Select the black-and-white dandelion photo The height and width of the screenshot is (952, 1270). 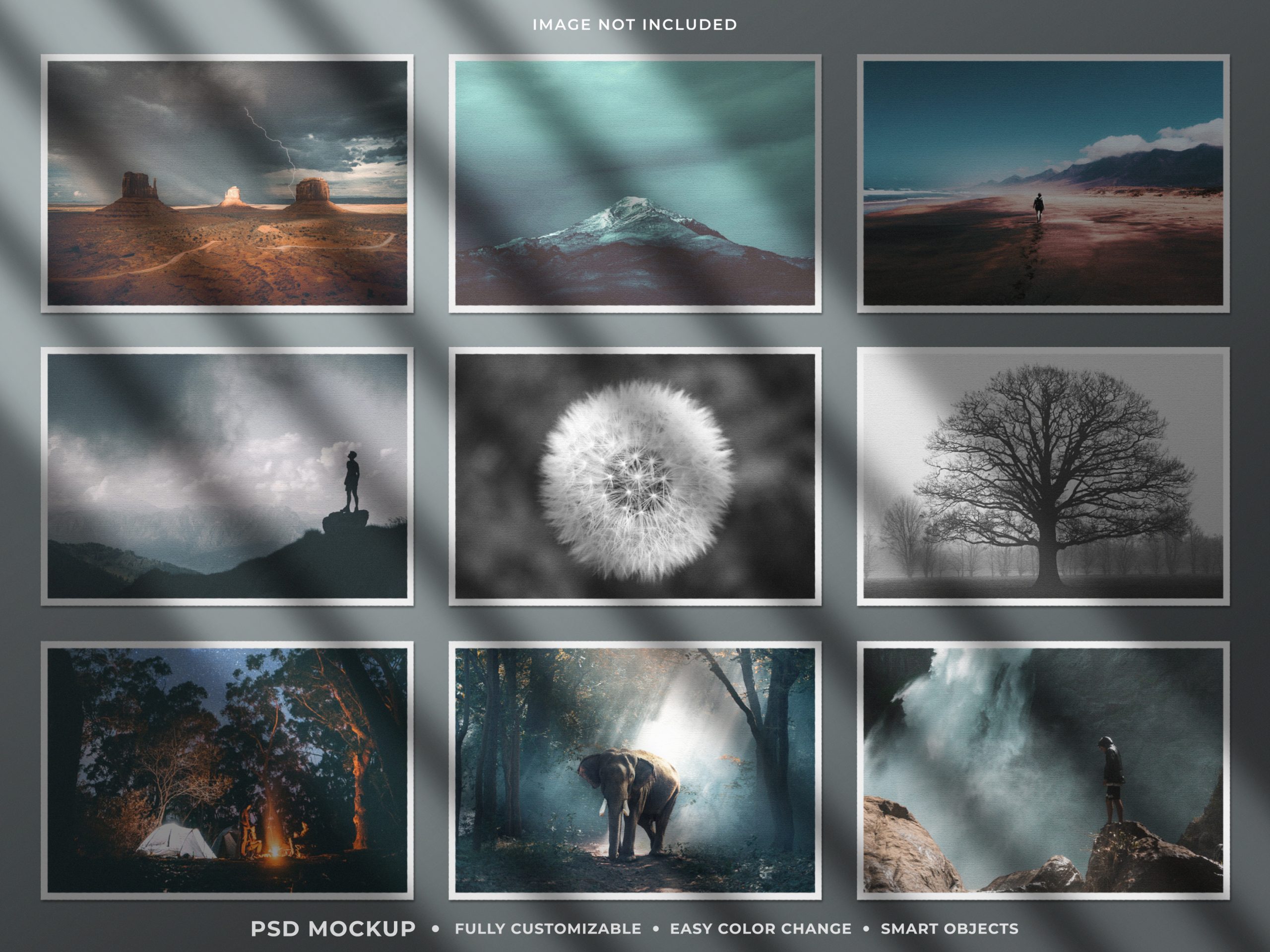point(635,476)
